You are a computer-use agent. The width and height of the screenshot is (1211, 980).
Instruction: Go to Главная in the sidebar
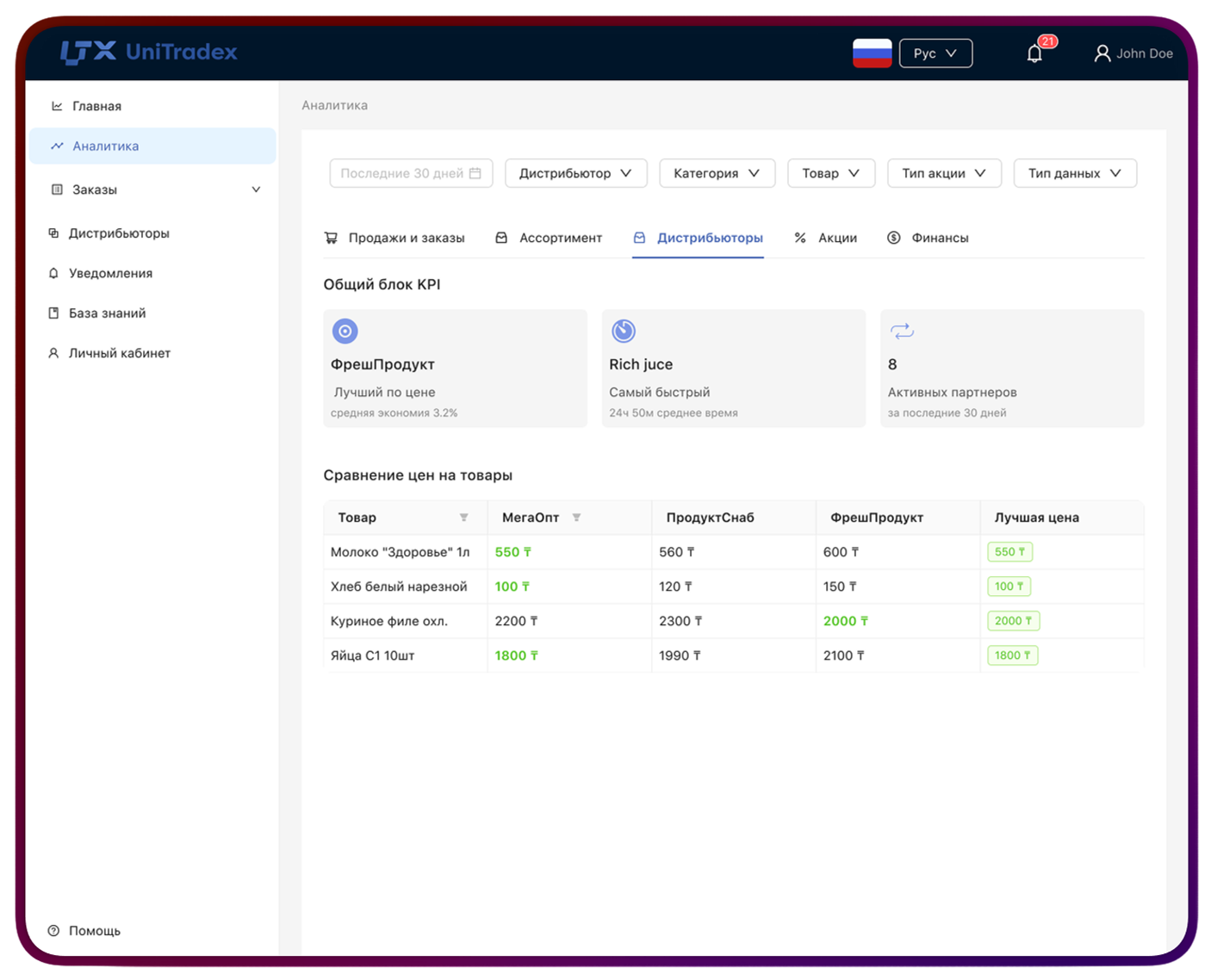tap(96, 106)
